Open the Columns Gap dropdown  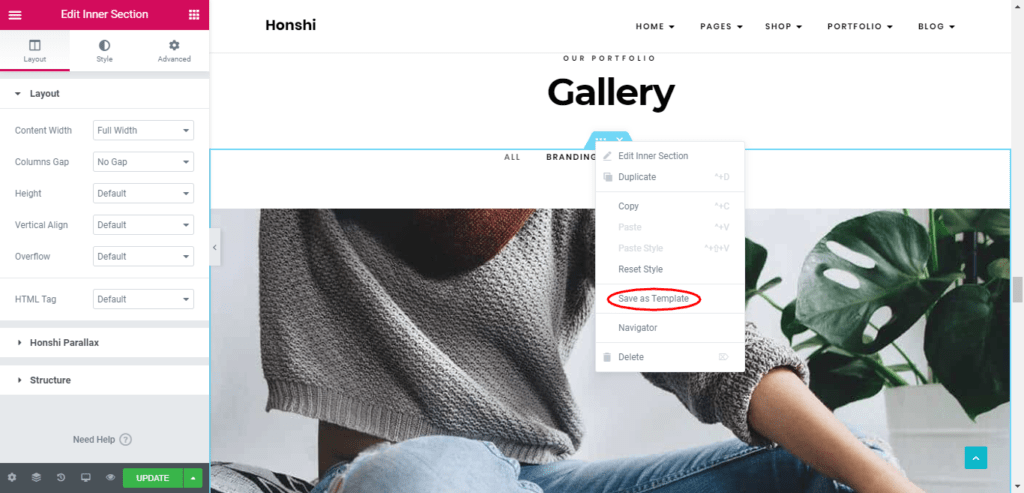click(143, 161)
